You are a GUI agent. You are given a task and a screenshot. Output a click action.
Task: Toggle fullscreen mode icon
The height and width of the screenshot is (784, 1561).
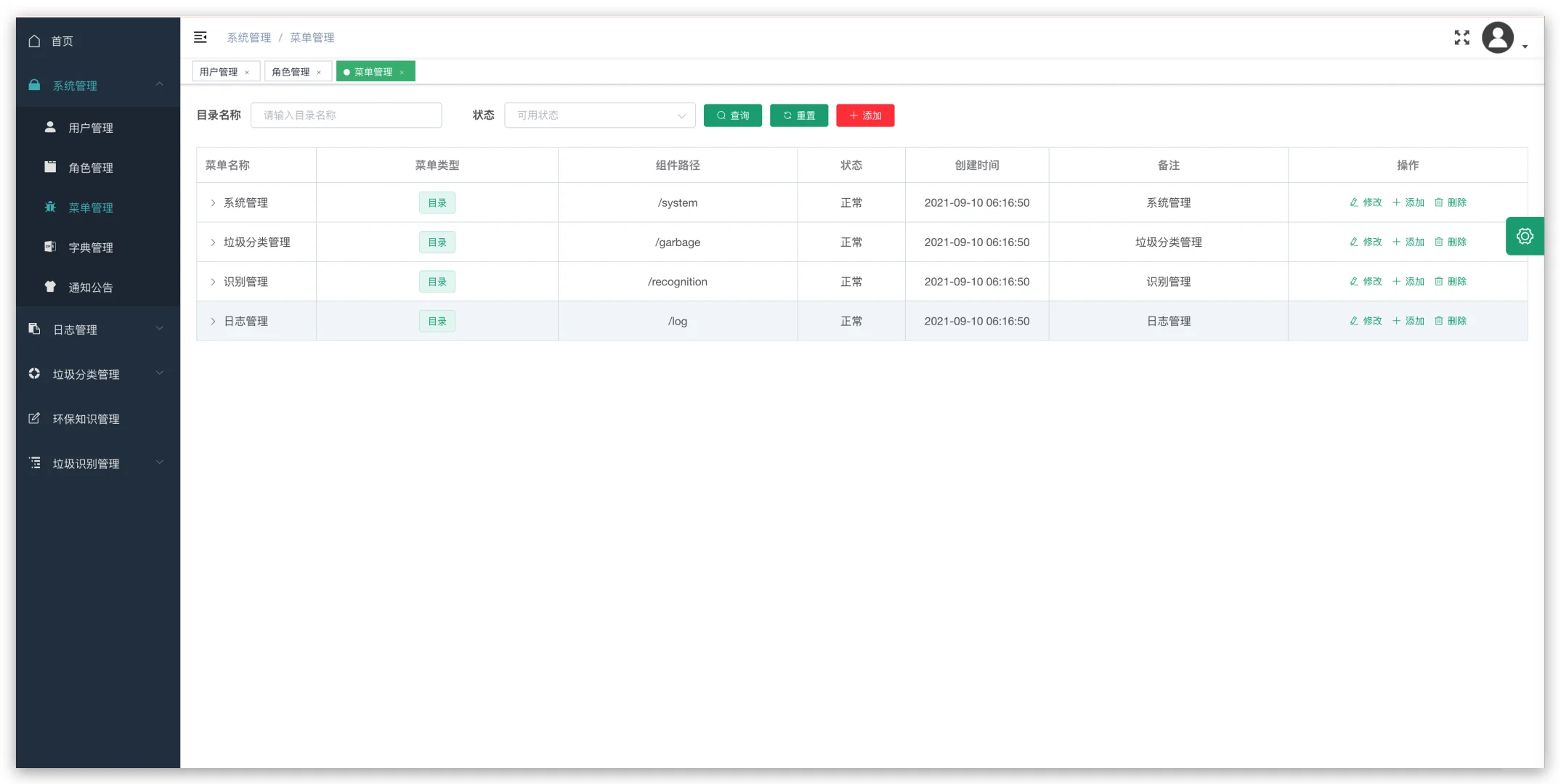pyautogui.click(x=1461, y=38)
